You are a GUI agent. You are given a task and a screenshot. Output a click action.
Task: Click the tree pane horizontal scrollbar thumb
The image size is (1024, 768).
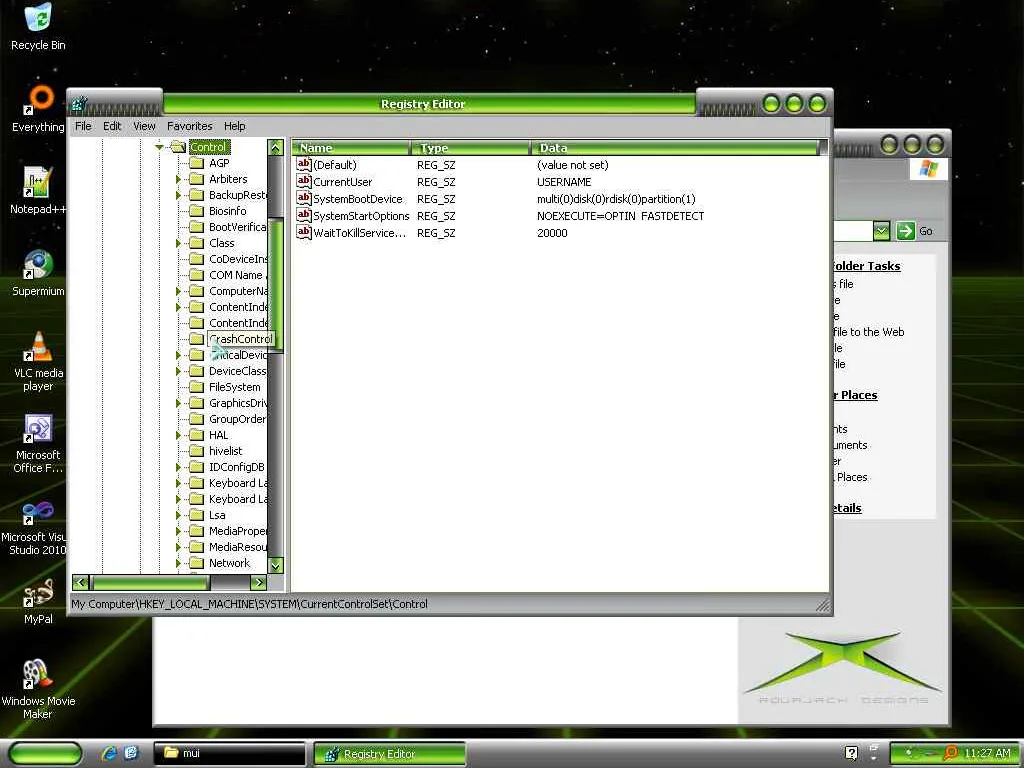point(150,582)
